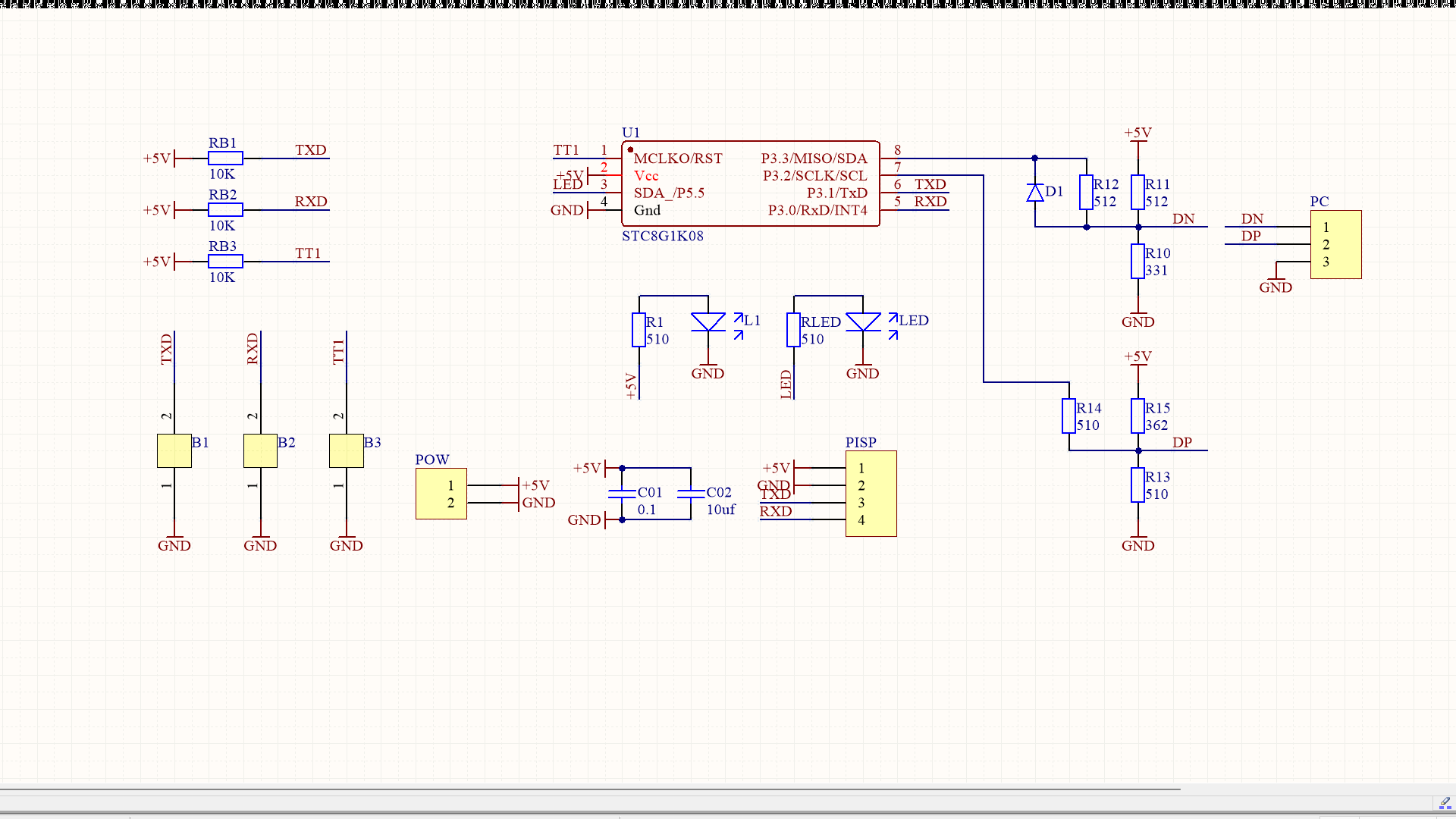
Task: Click the LED diode next to RLED
Action: [863, 322]
